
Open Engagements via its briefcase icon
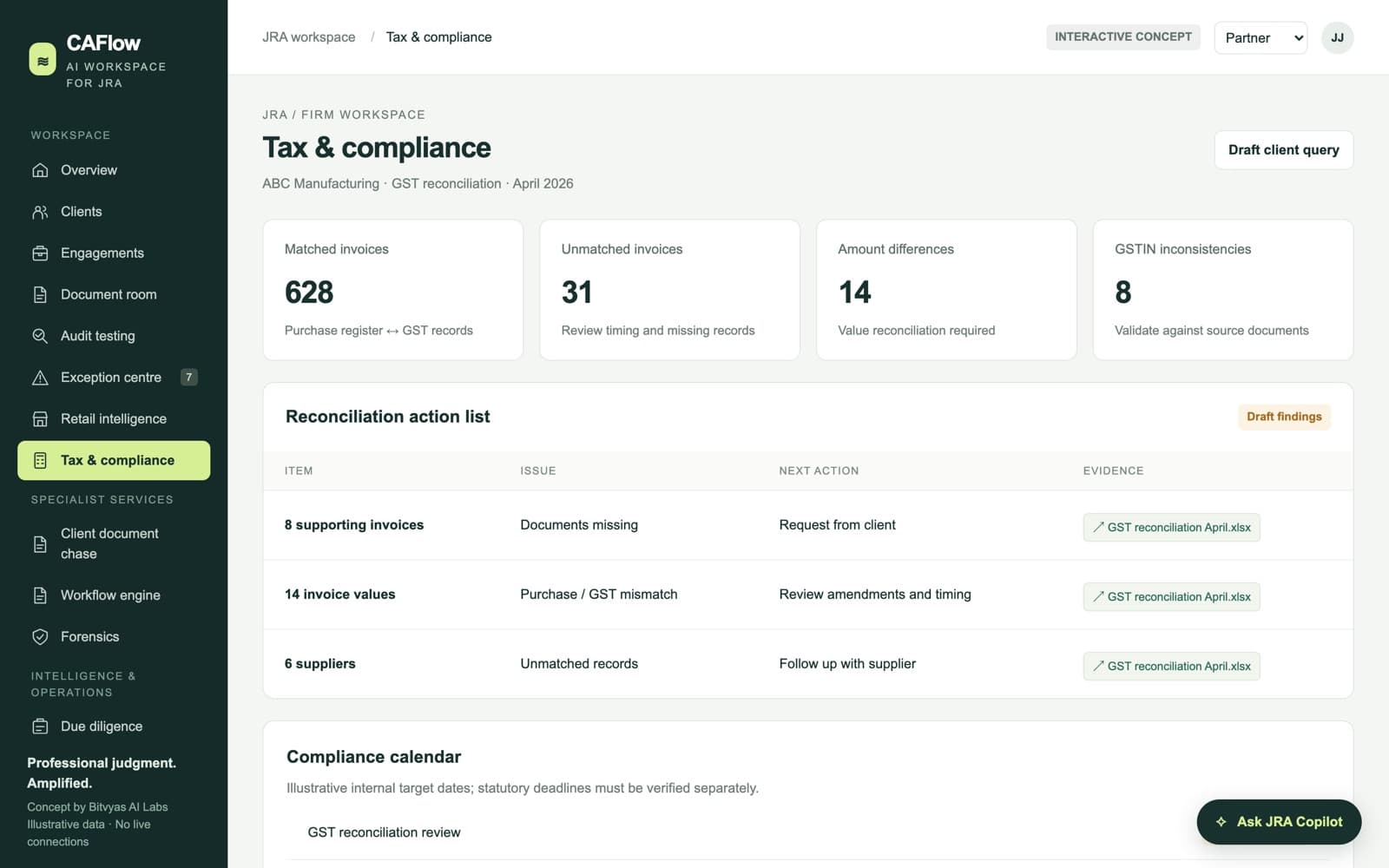point(40,253)
